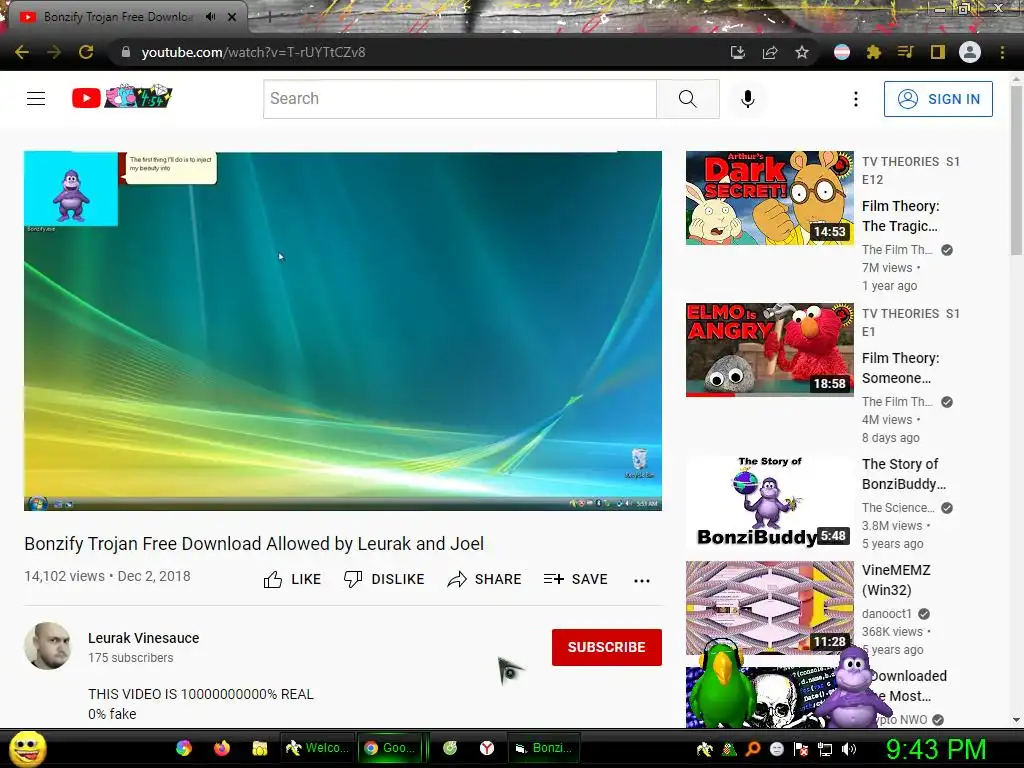Screen dimensions: 1024x768
Task: Open the media controls playlist icon
Action: click(x=906, y=52)
